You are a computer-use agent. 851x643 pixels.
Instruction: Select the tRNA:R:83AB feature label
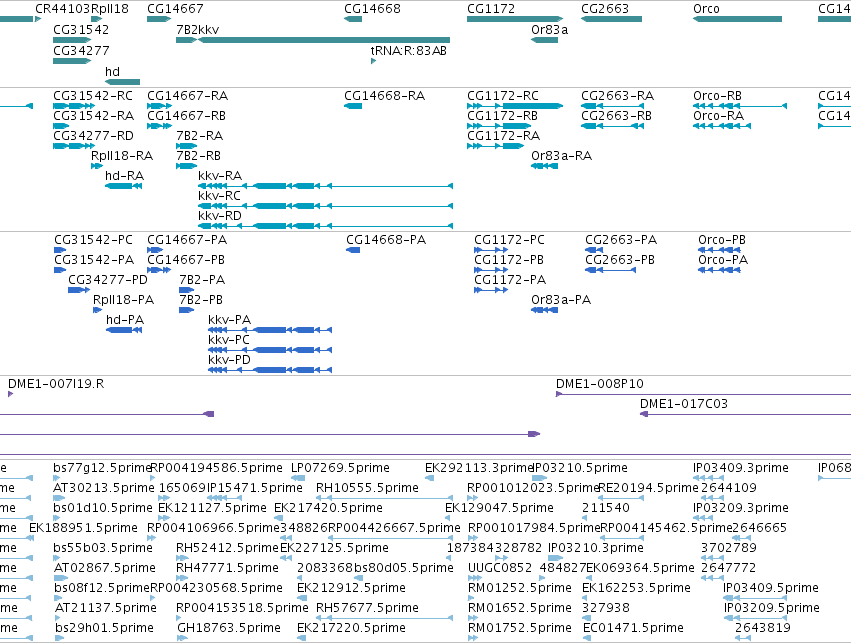pyautogui.click(x=409, y=50)
